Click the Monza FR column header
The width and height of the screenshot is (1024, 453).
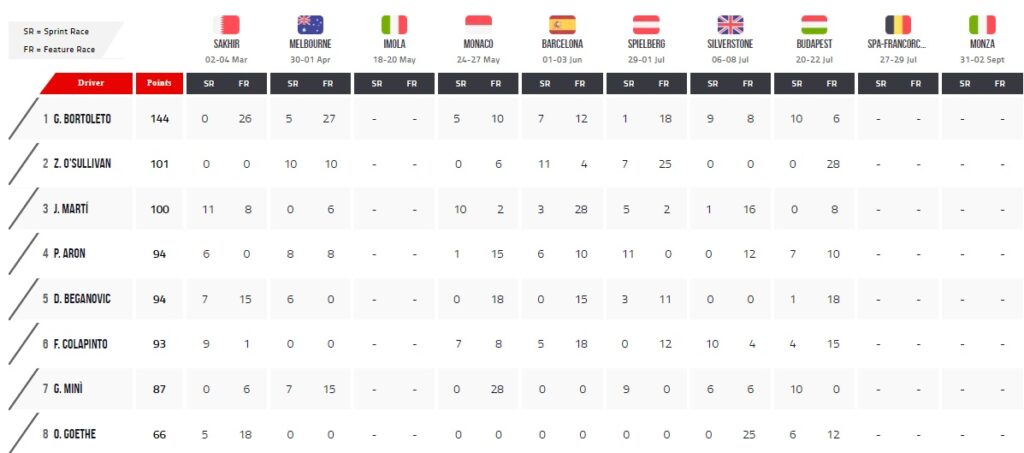coord(1000,84)
